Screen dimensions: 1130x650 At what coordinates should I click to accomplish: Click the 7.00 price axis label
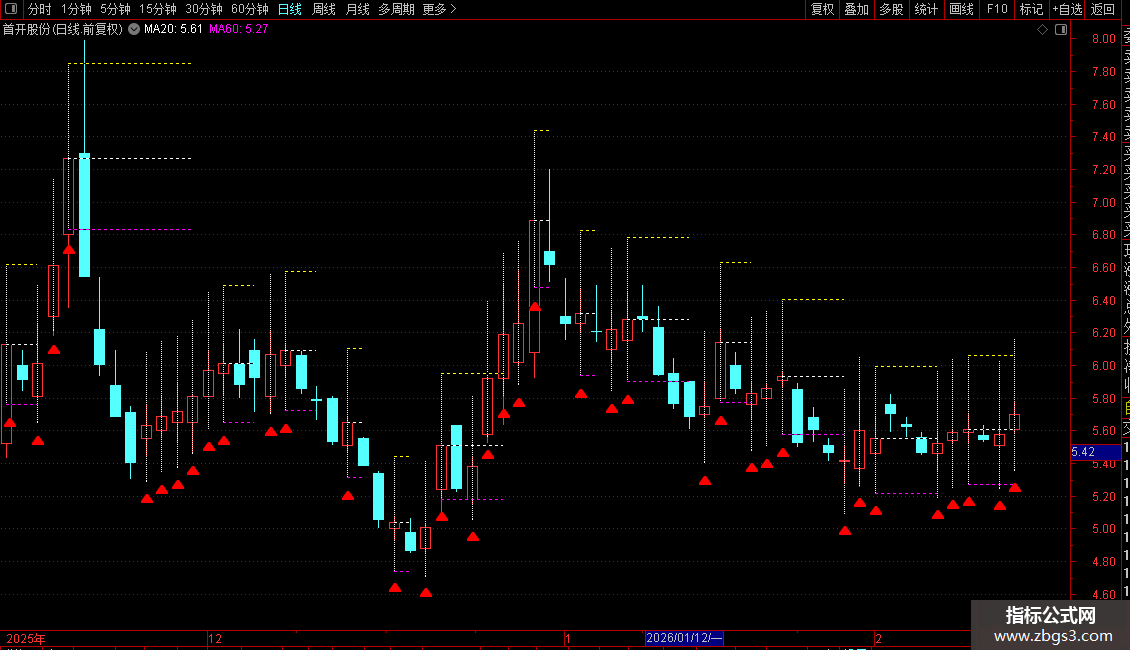point(1103,202)
